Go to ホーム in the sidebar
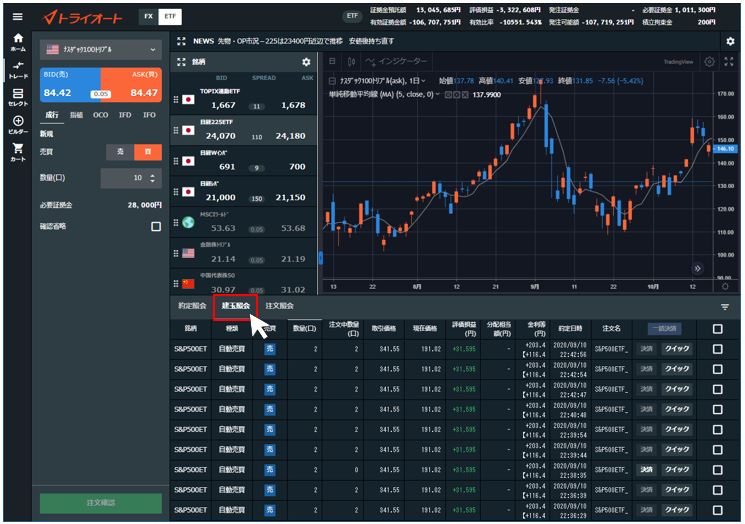 tap(18, 42)
